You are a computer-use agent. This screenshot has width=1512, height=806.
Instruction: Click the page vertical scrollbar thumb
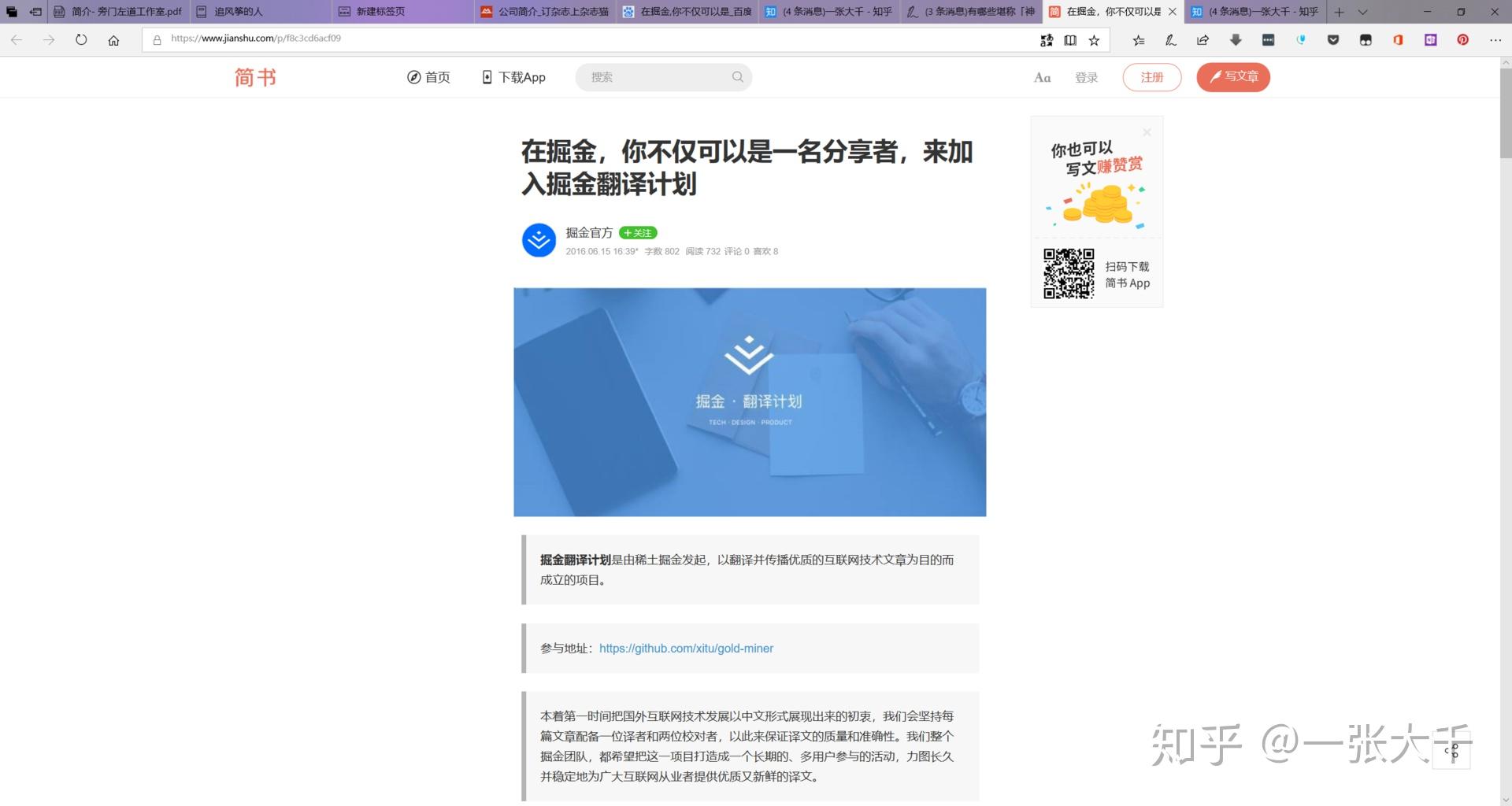click(x=1505, y=114)
